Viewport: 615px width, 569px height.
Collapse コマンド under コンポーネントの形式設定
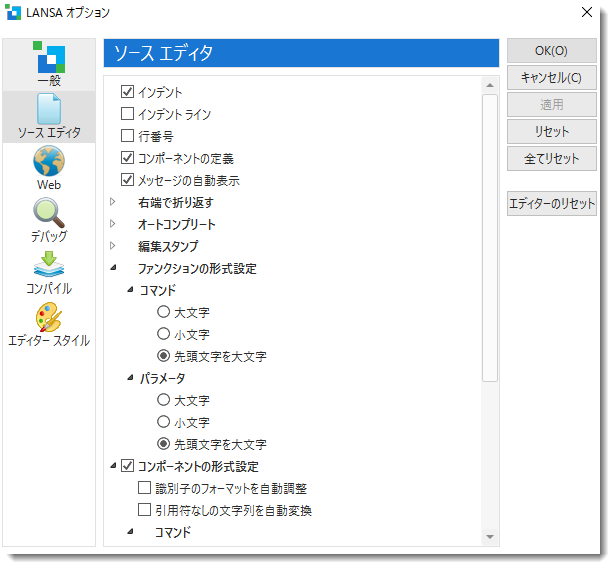(x=130, y=532)
